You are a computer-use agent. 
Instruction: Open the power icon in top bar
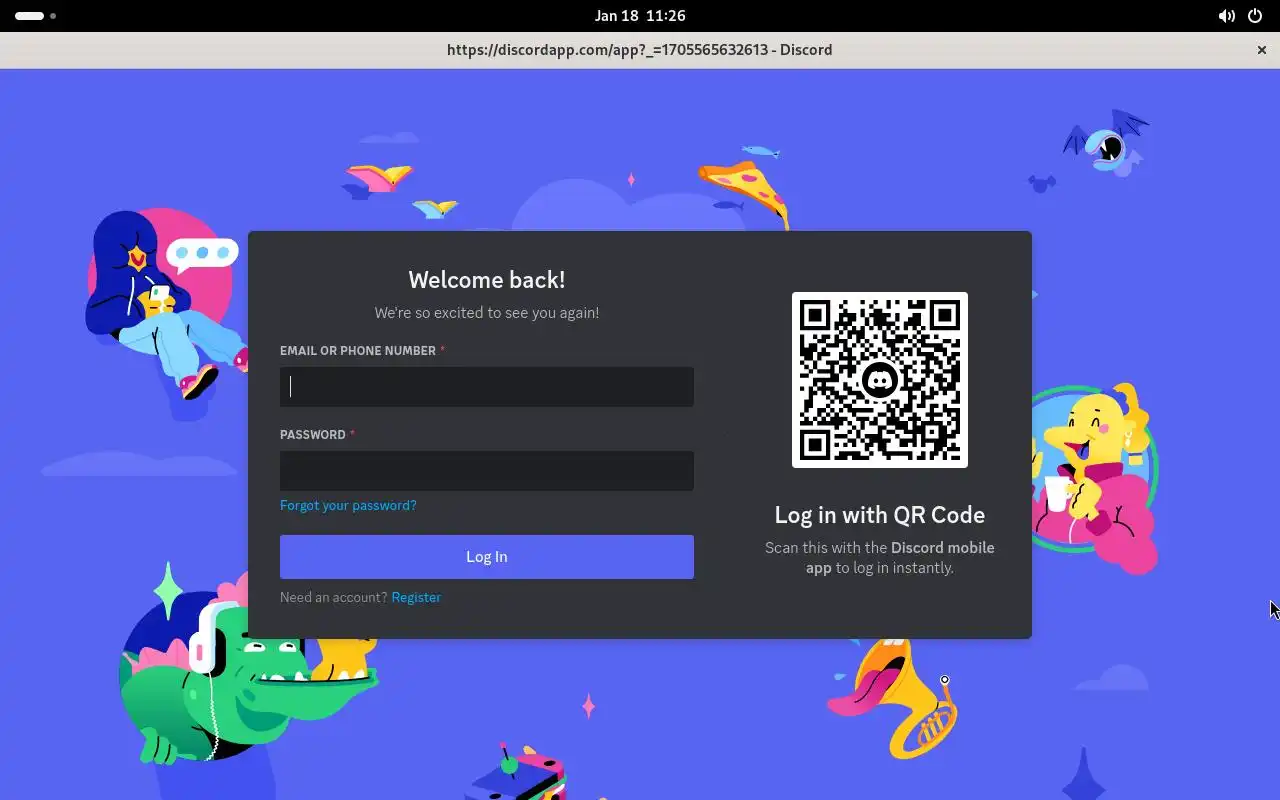1255,16
